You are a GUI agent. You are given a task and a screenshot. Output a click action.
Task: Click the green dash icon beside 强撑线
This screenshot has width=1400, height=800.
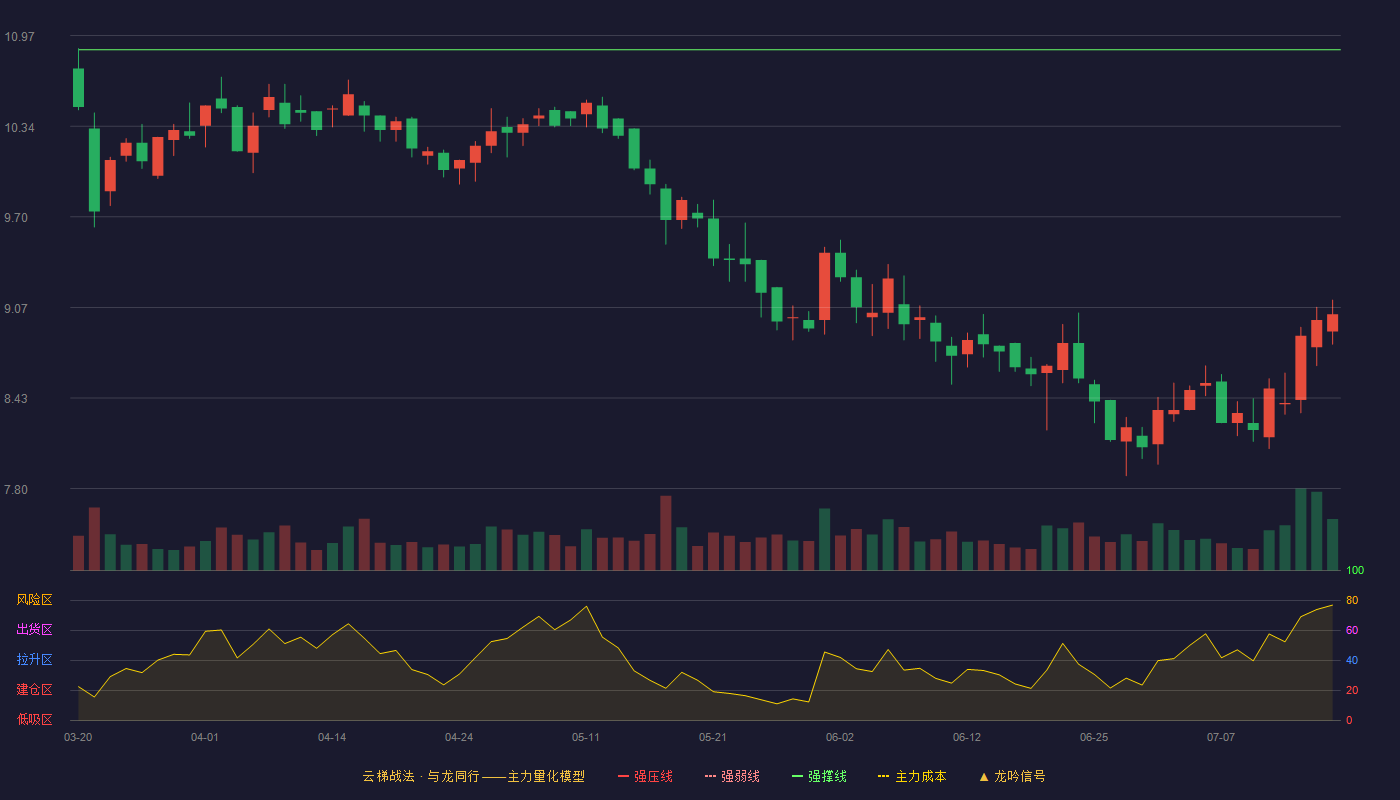pyautogui.click(x=797, y=776)
